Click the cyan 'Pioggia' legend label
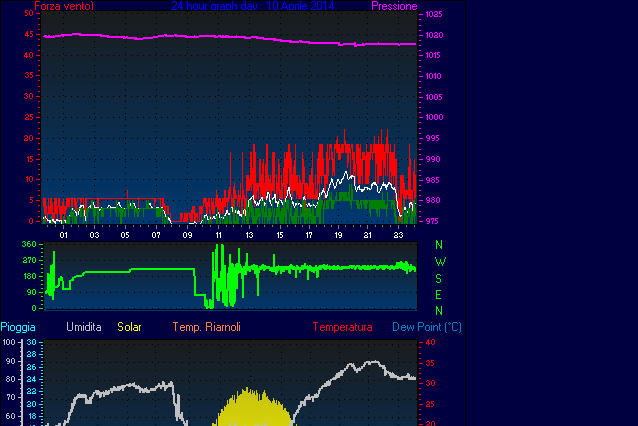 (x=18, y=327)
